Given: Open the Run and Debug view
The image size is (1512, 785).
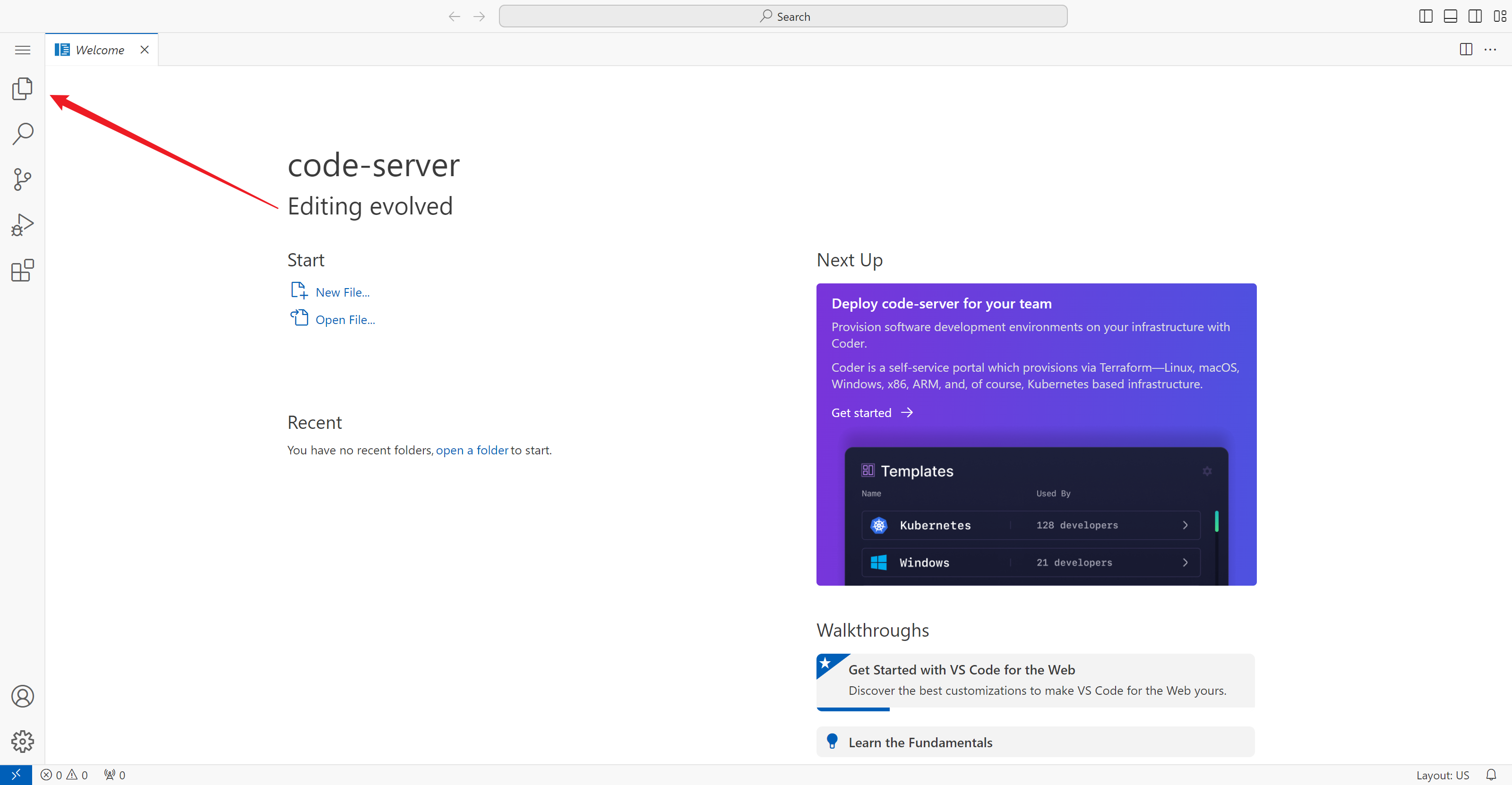Looking at the screenshot, I should (22, 225).
